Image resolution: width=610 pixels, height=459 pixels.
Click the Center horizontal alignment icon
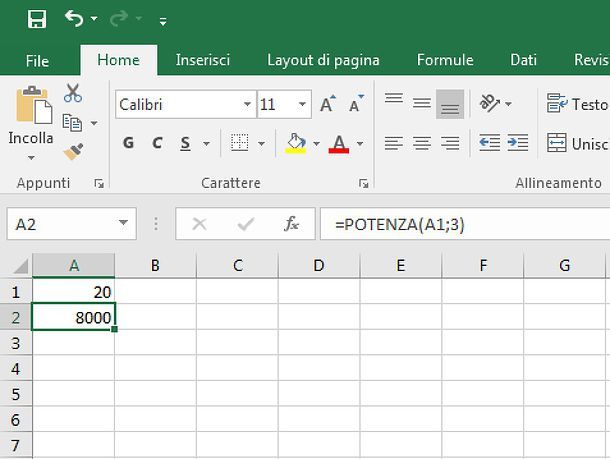422,143
